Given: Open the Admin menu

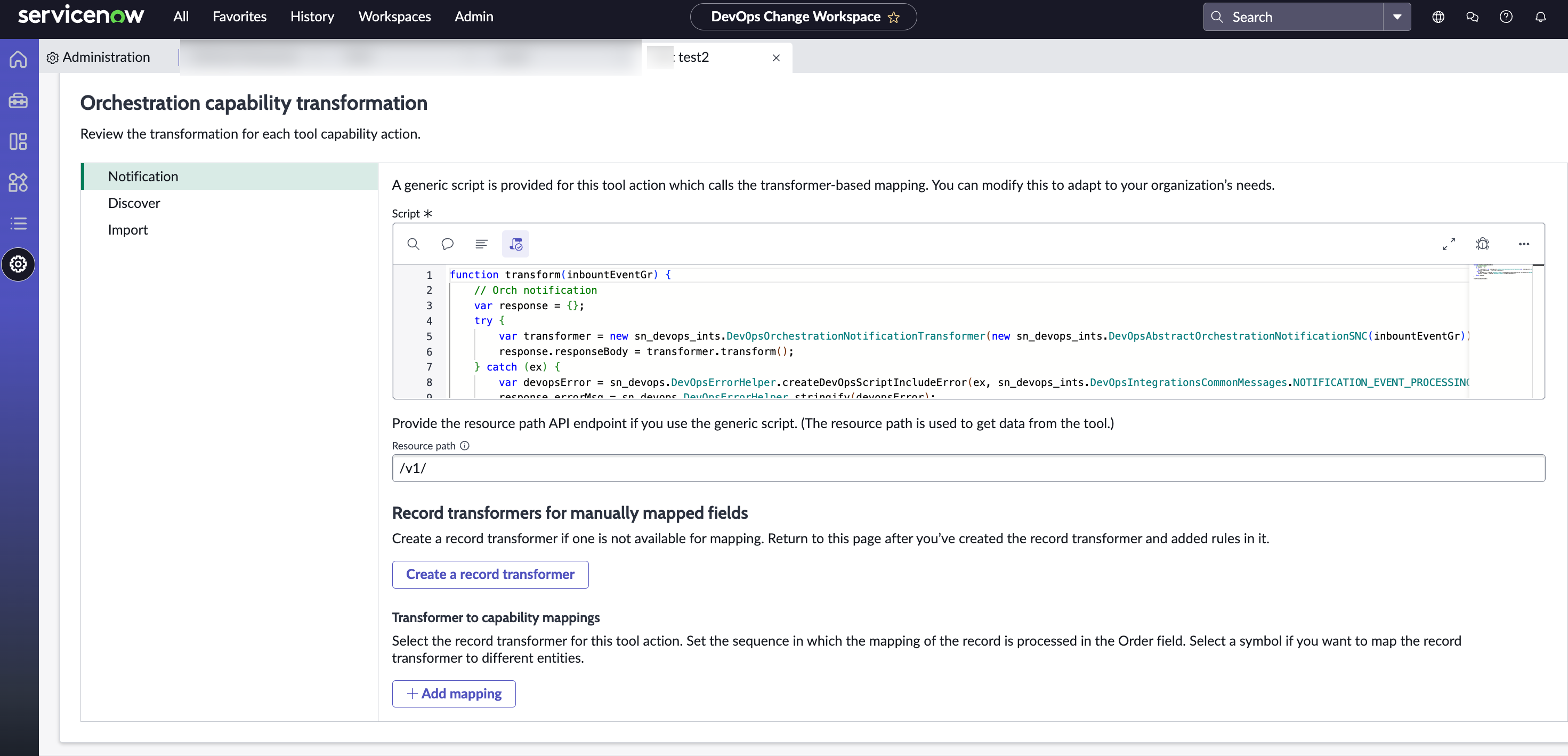Looking at the screenshot, I should 474,17.
